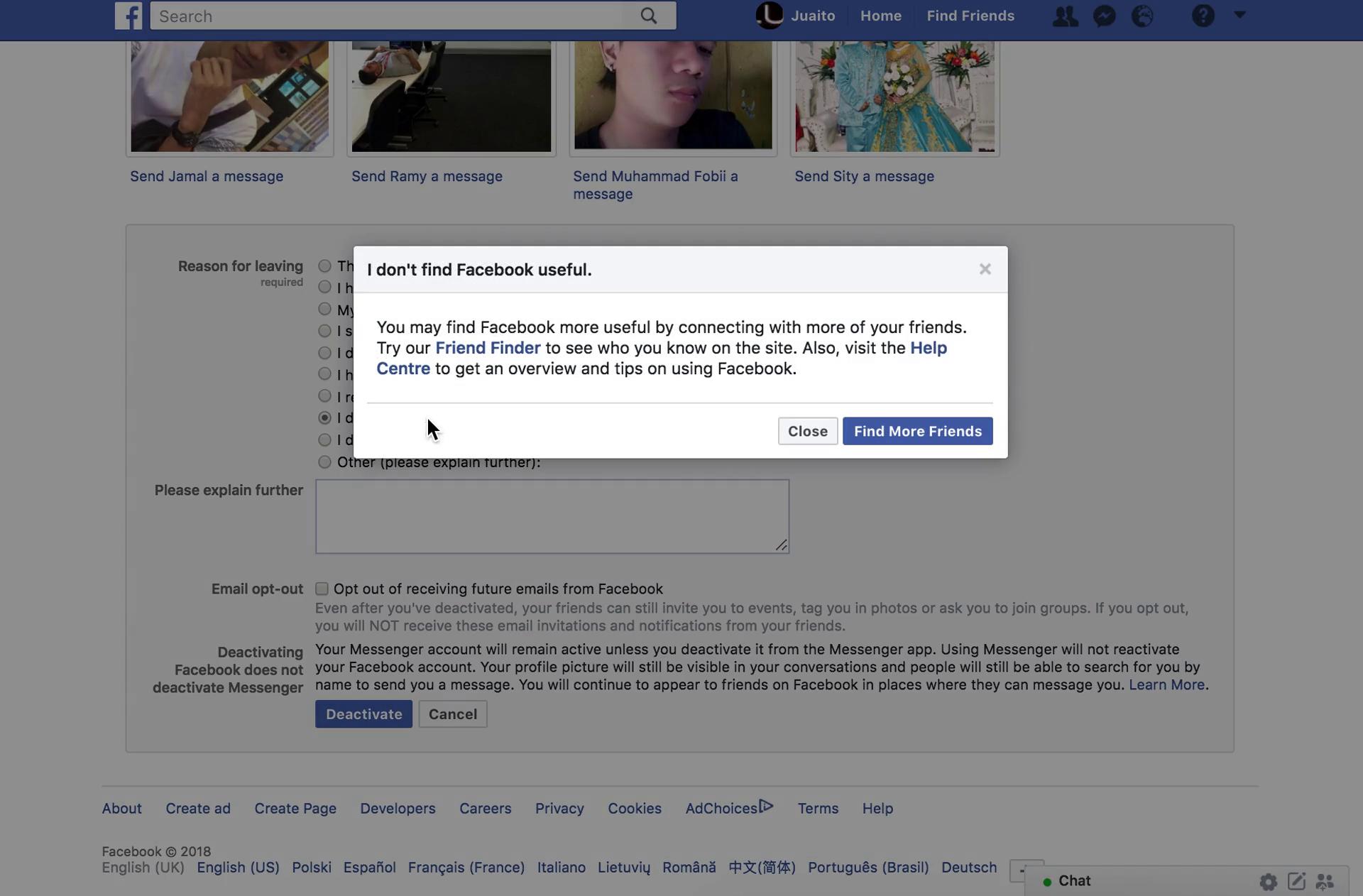The width and height of the screenshot is (1363, 896).
Task: Open the Careers footer link
Action: click(485, 809)
